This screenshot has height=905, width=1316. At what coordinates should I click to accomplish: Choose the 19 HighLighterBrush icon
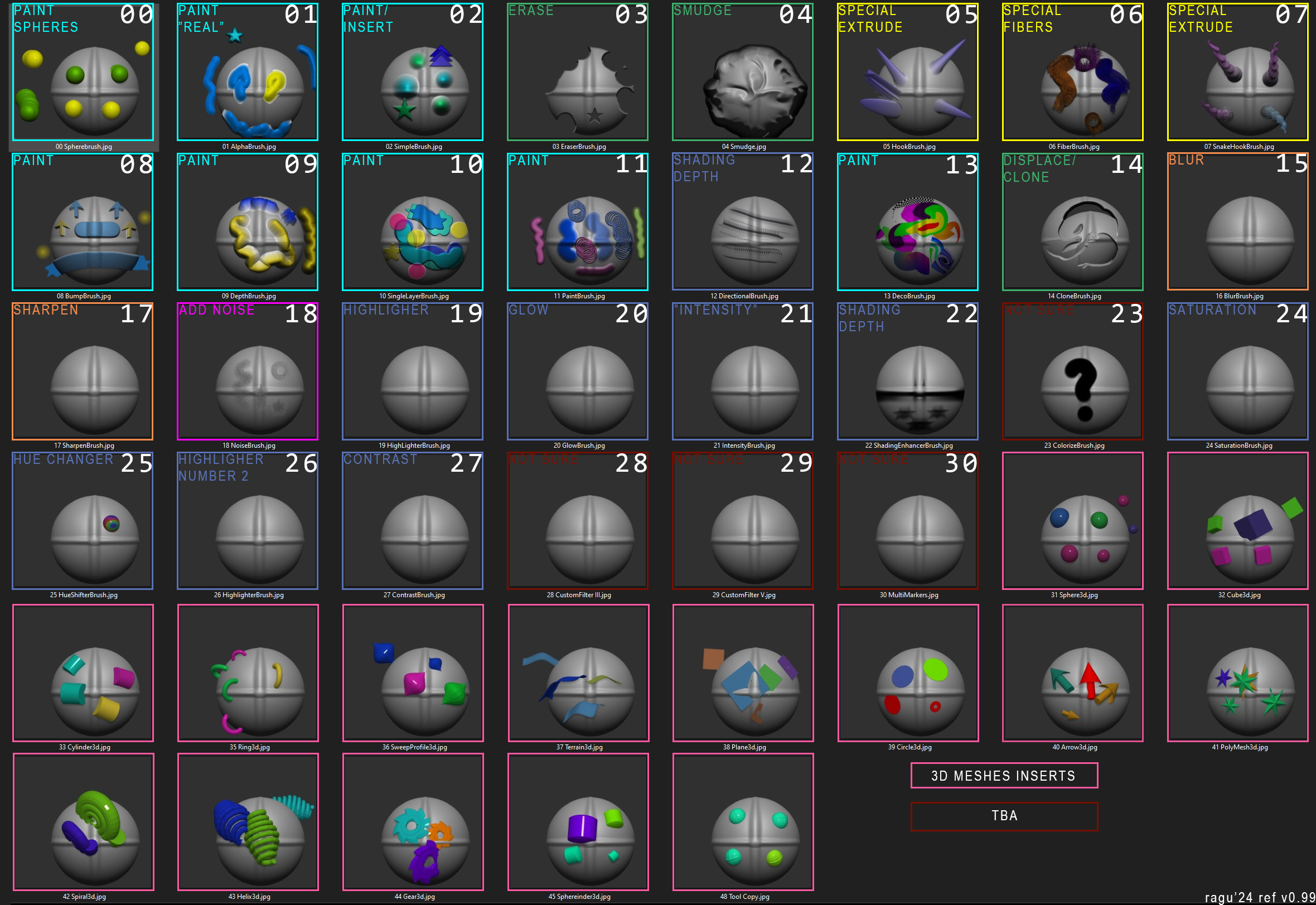(x=413, y=371)
